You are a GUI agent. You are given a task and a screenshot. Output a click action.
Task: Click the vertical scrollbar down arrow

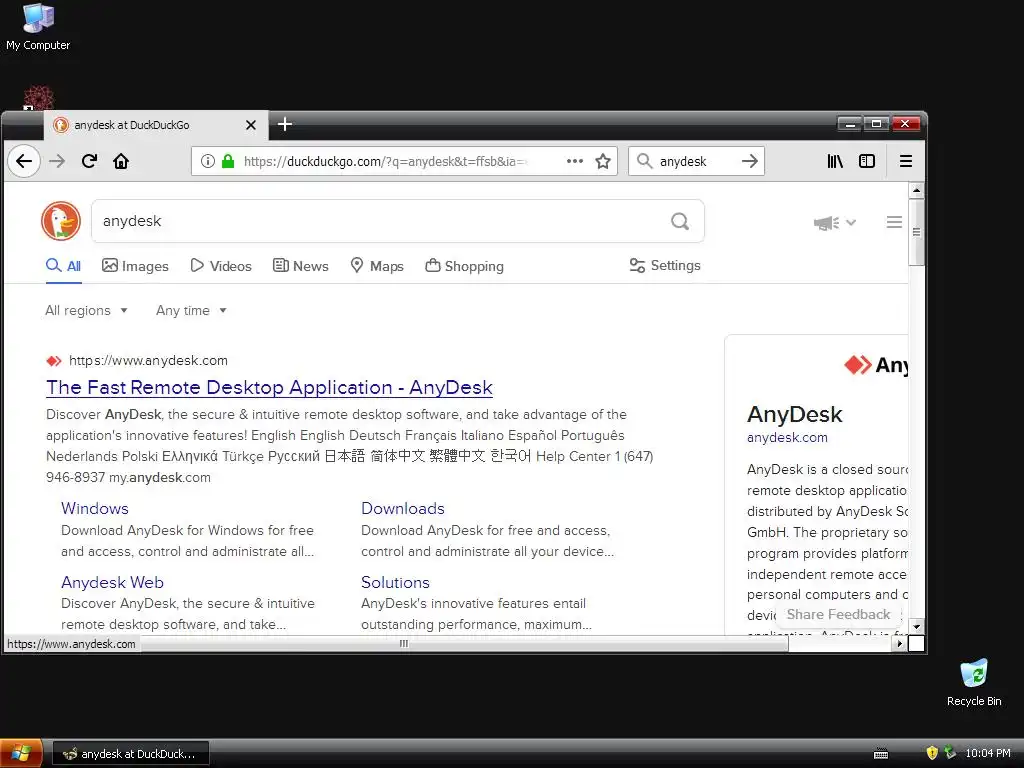coord(916,626)
